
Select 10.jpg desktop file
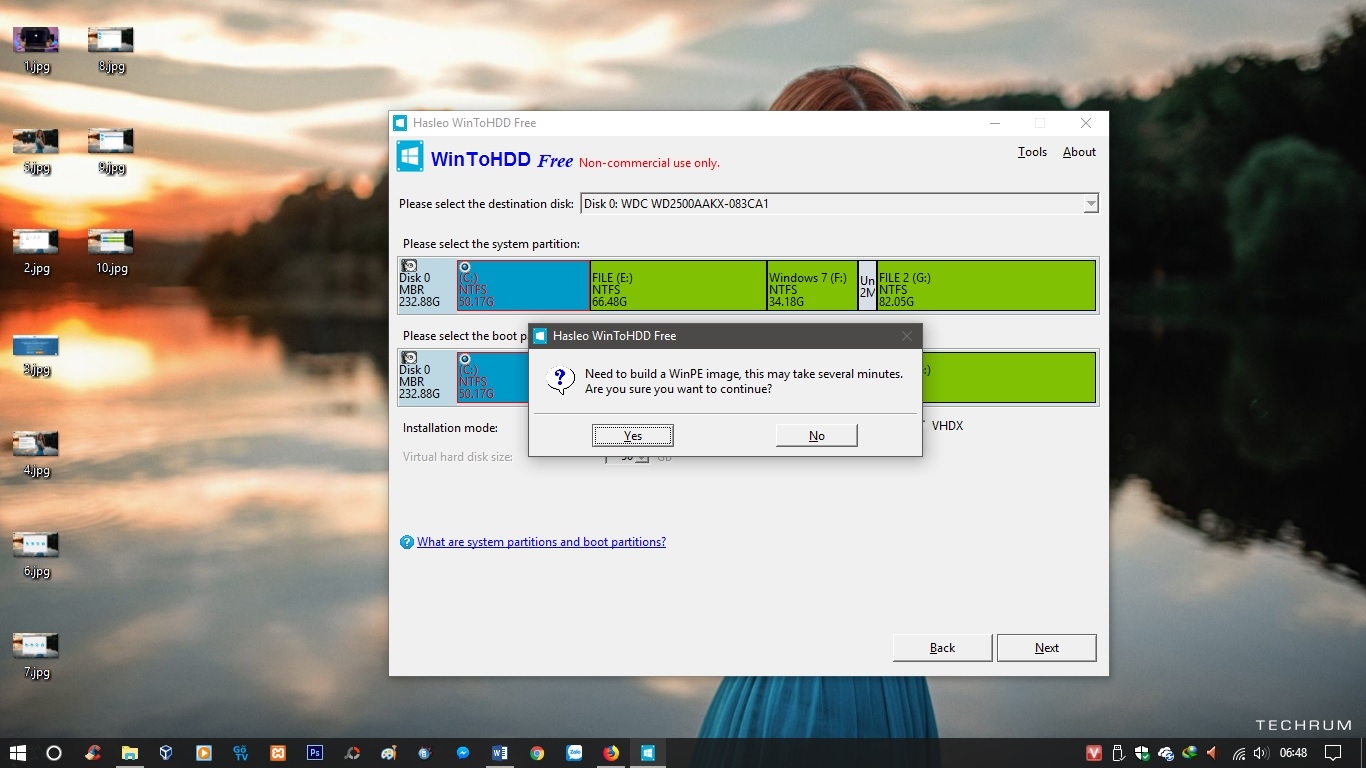111,251
